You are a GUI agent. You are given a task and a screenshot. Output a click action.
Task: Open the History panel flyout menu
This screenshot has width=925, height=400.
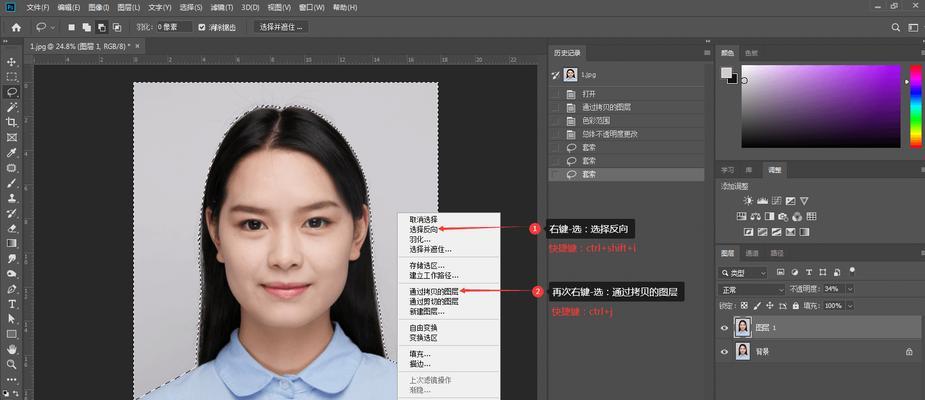[707, 53]
